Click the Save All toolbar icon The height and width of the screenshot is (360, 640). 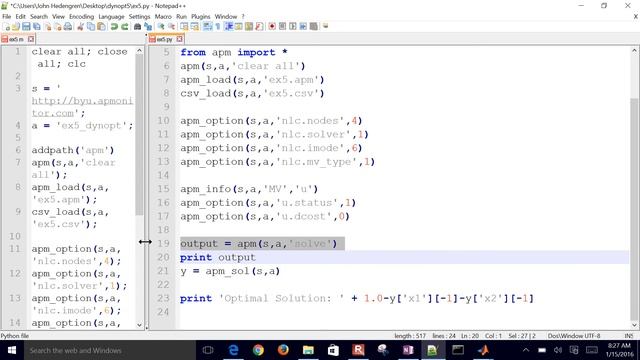[x=37, y=27]
